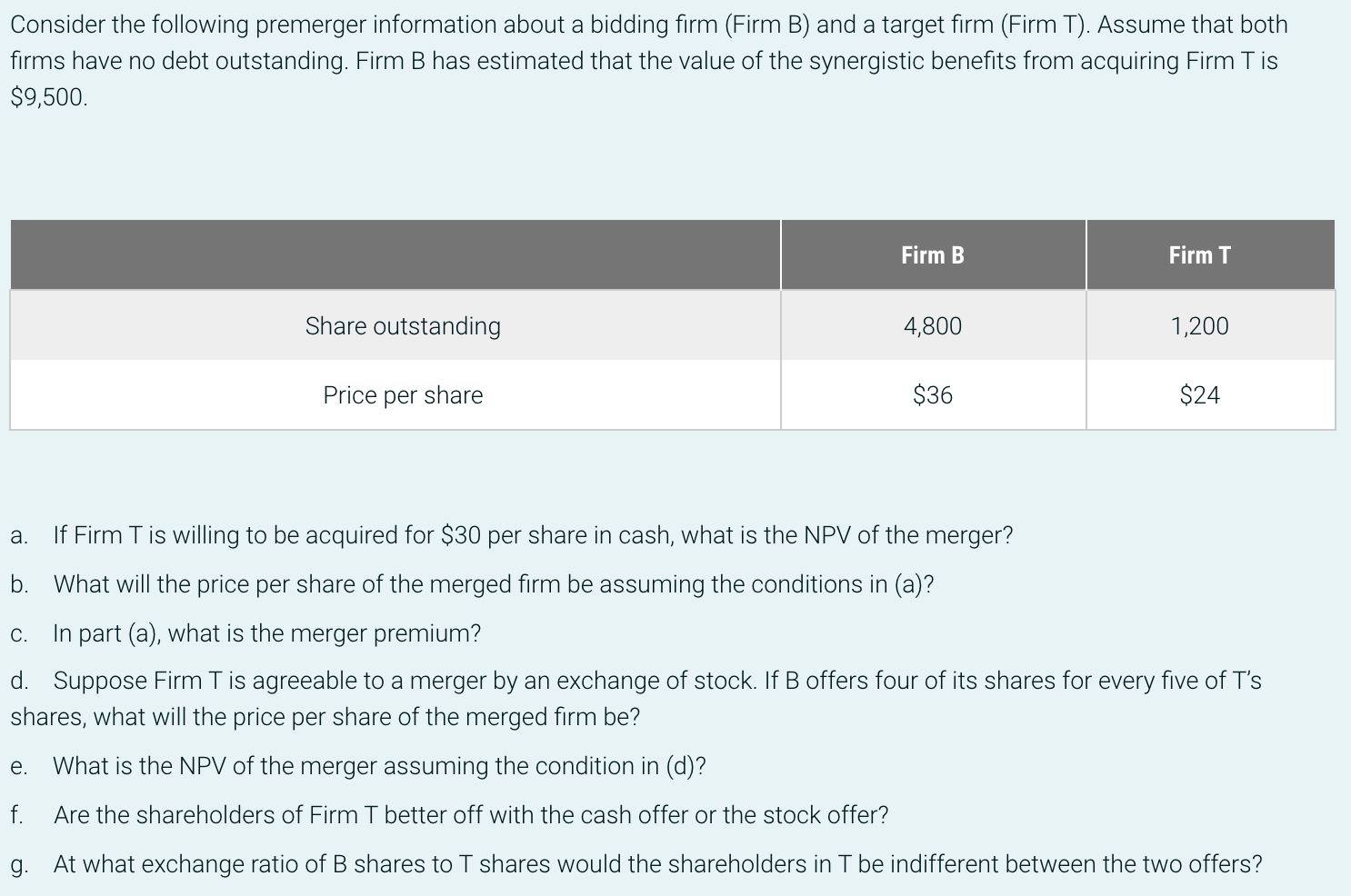
Task: Click the Firm B column header
Action: point(933,255)
